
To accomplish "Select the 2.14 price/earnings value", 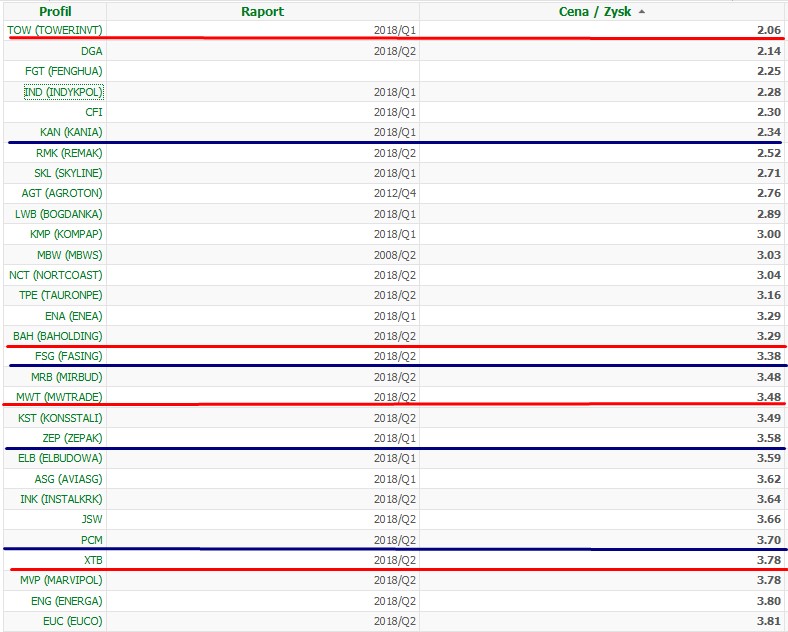I will (x=769, y=51).
